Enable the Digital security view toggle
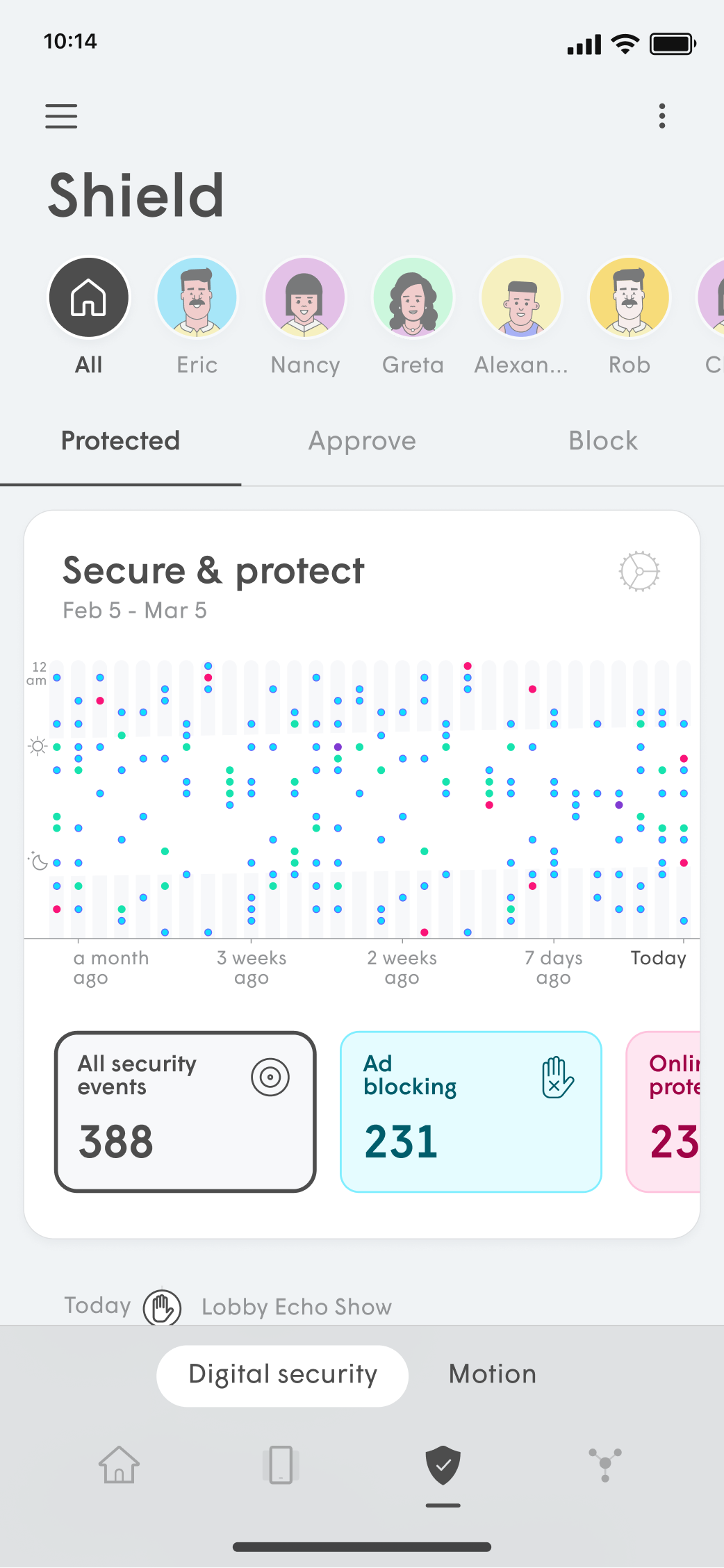This screenshot has width=724, height=1568. [283, 1375]
